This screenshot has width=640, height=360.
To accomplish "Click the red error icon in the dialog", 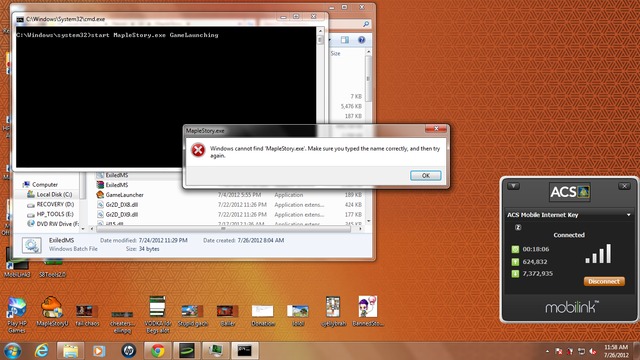I will tap(198, 150).
